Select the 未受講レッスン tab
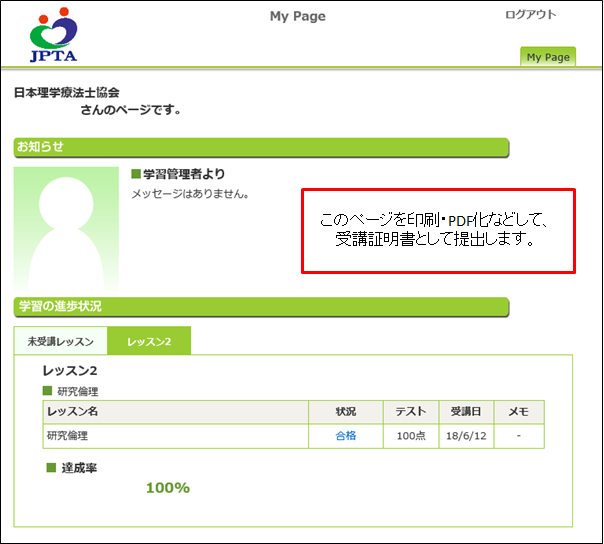This screenshot has height=544, width=604. coord(60,341)
